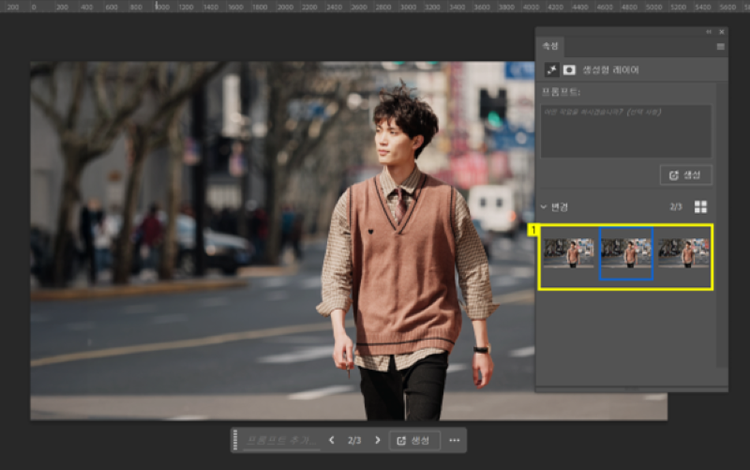Click the prompt input field in the taskbar
750x470 pixels.
(282, 440)
